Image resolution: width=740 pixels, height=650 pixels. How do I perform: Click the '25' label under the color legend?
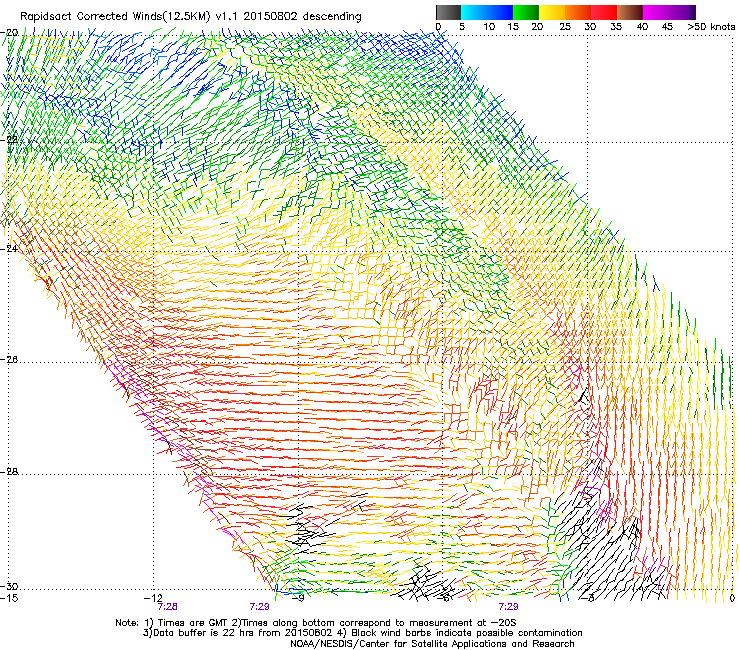pos(565,27)
